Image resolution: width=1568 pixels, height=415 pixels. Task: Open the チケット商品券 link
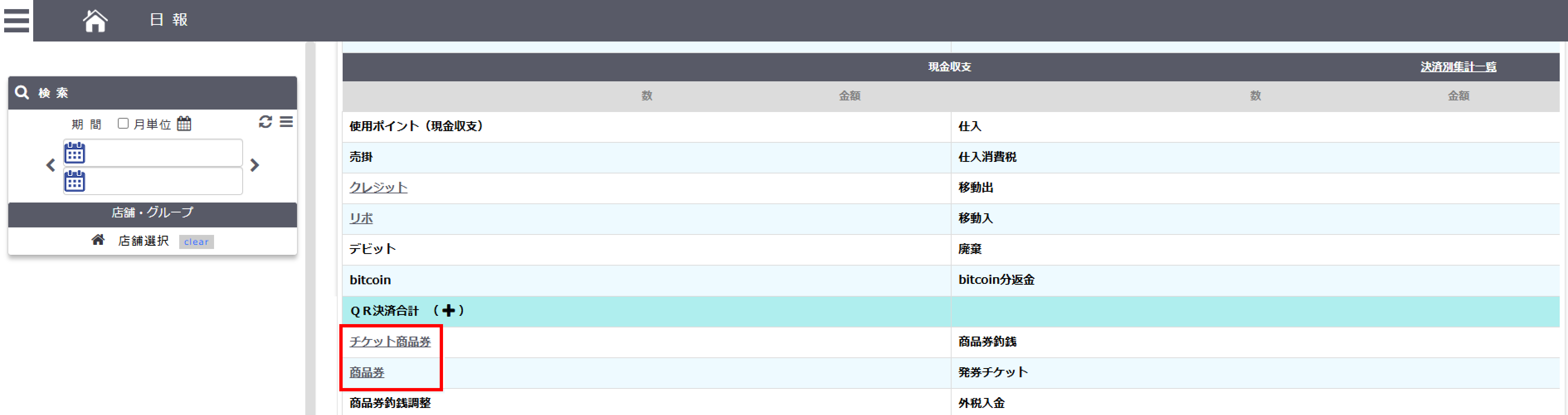(390, 342)
